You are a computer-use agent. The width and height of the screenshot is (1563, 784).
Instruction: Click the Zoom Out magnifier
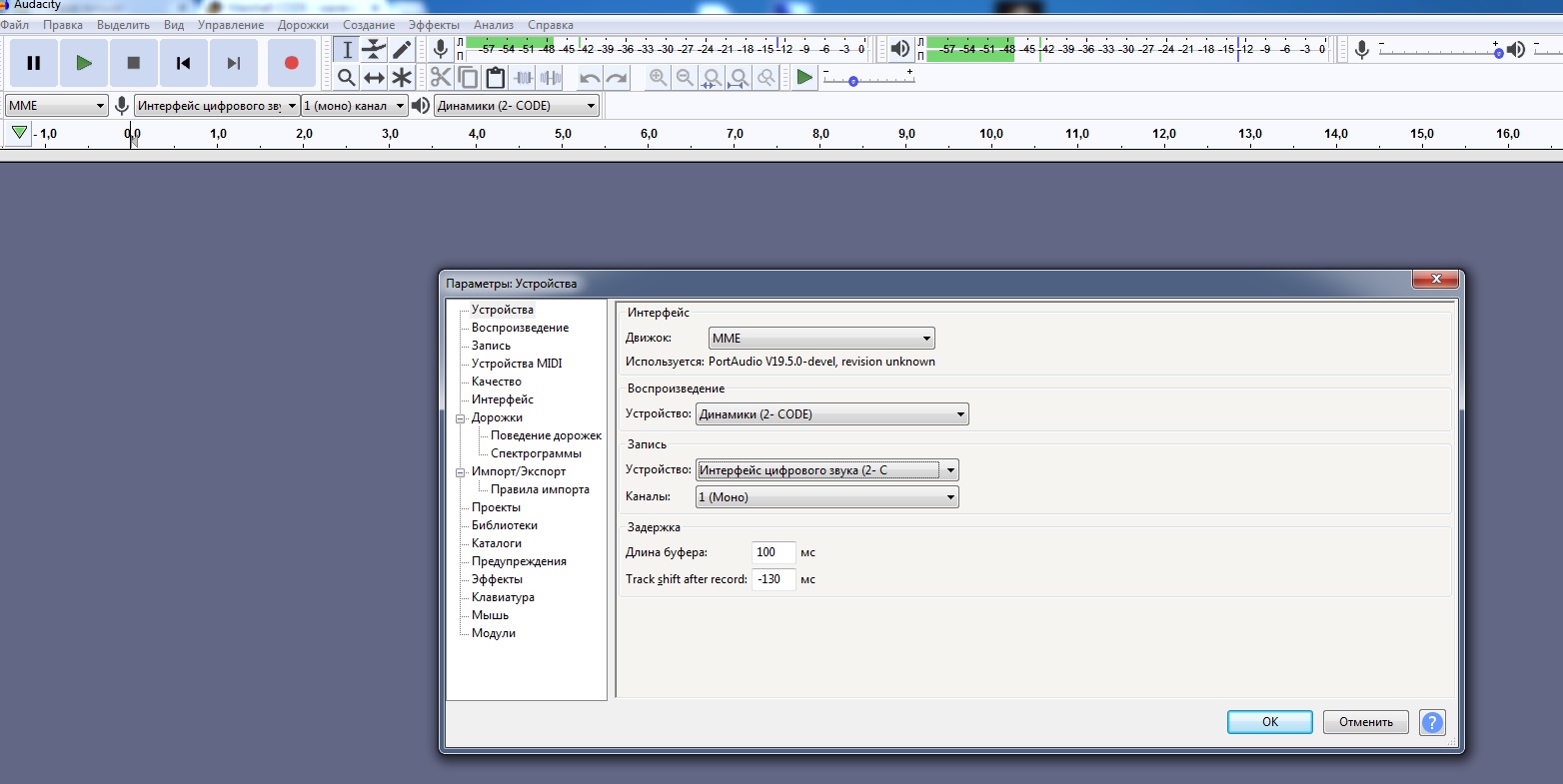click(685, 77)
